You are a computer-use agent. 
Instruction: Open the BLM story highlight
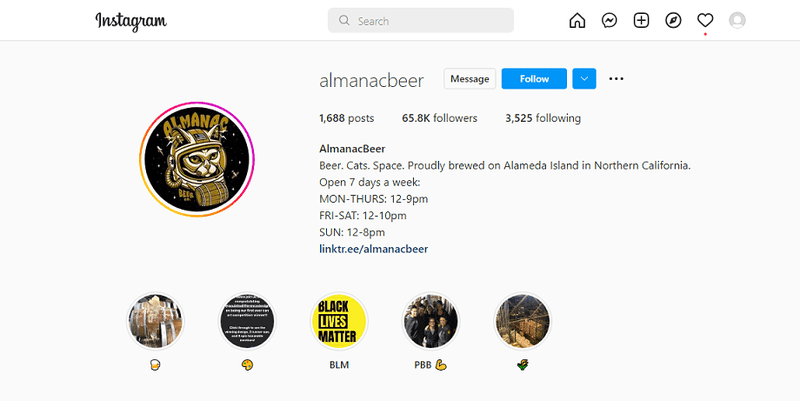pos(339,321)
